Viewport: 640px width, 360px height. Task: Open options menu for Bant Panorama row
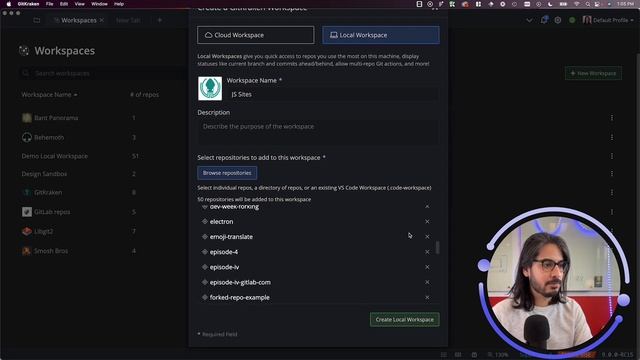(612, 118)
